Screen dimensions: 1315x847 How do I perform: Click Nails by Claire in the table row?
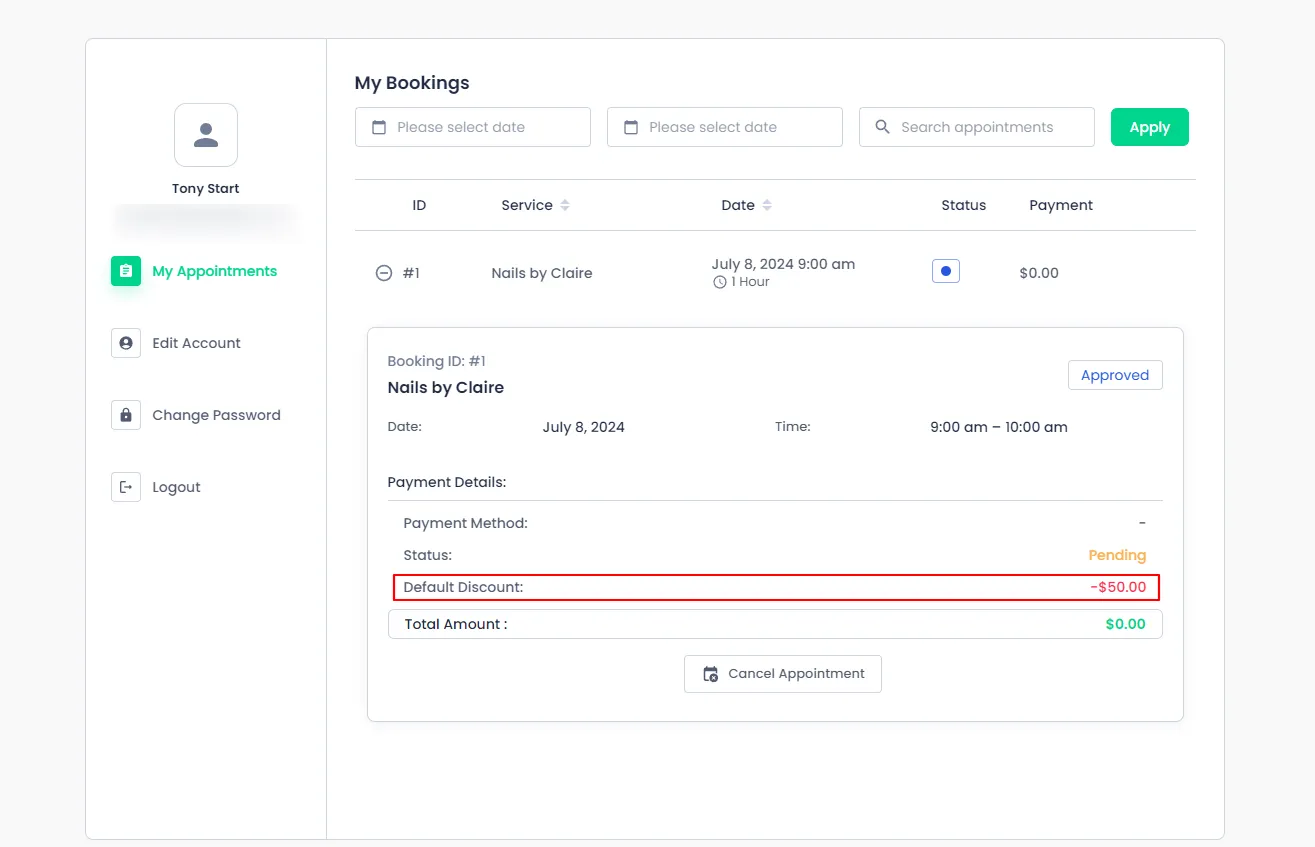(542, 273)
